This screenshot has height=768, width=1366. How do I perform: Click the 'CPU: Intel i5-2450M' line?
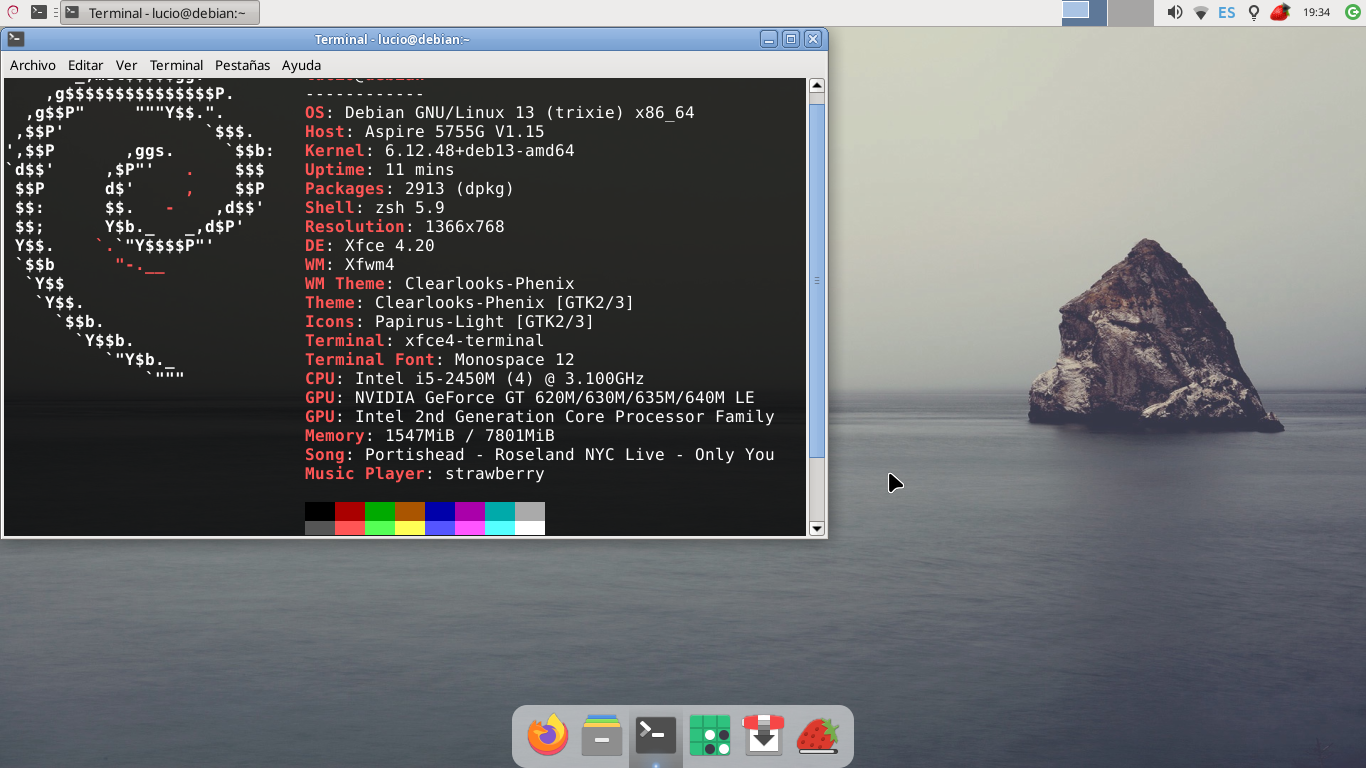click(x=475, y=379)
